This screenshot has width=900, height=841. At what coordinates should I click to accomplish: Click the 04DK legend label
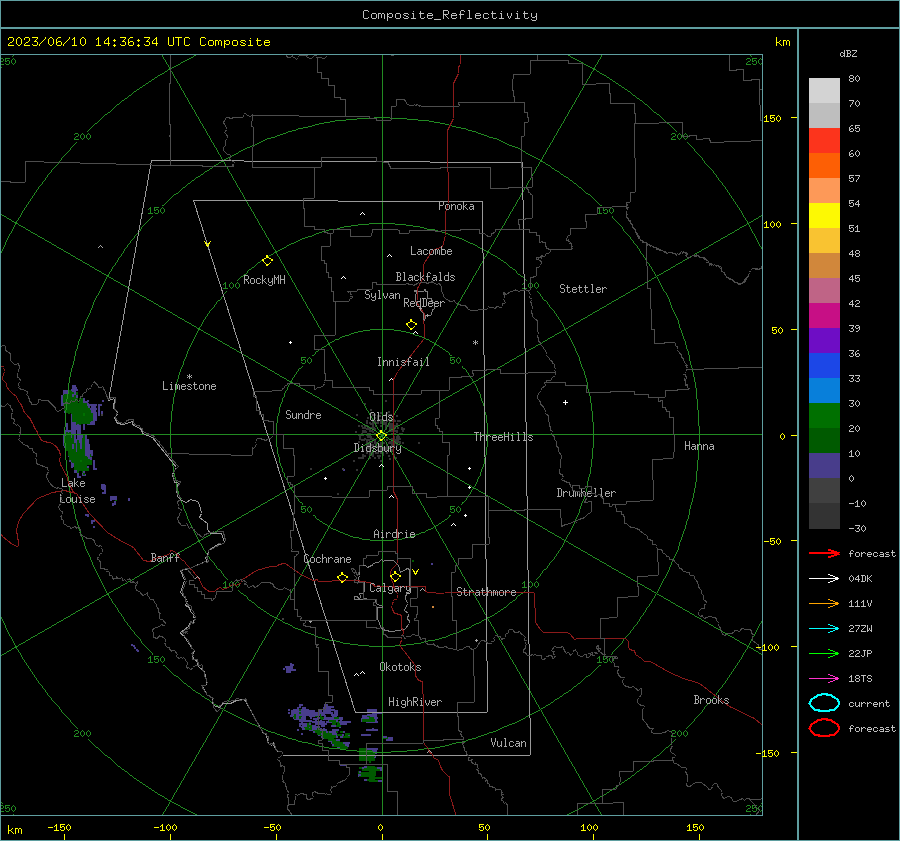point(860,579)
